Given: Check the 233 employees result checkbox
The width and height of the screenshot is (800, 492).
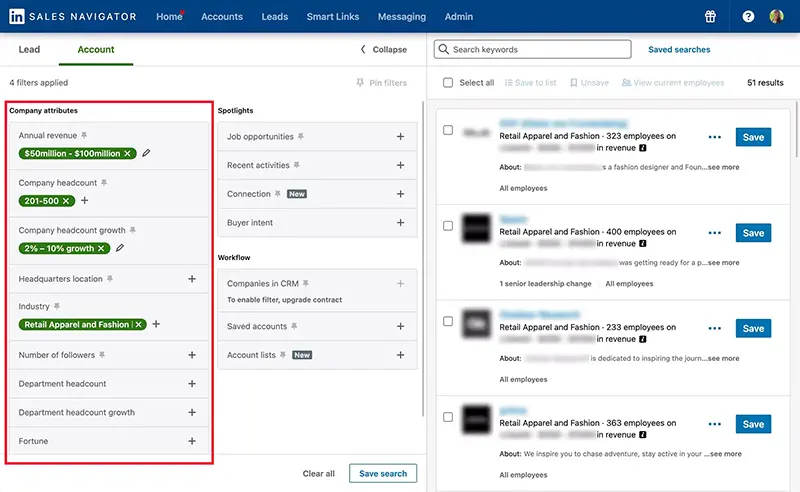Looking at the screenshot, I should tap(448, 321).
